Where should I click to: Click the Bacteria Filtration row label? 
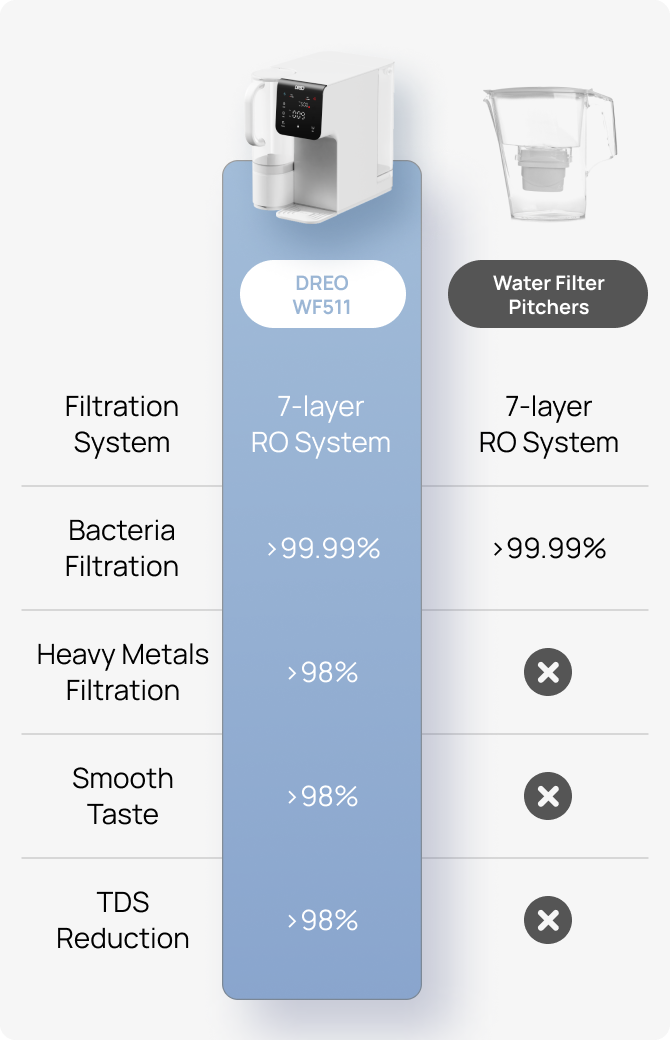pos(122,548)
